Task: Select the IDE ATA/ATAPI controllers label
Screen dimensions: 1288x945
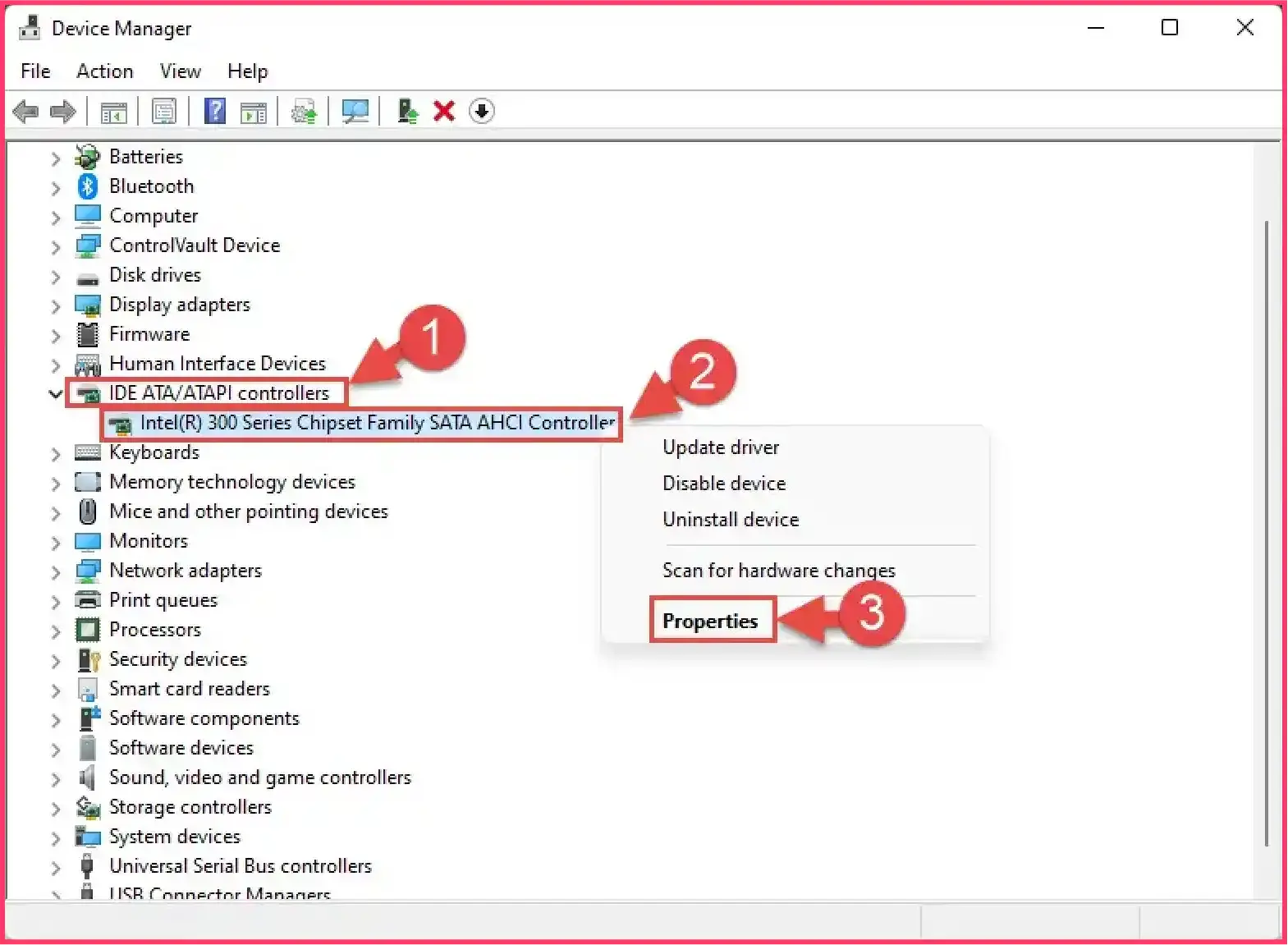Action: [219, 393]
